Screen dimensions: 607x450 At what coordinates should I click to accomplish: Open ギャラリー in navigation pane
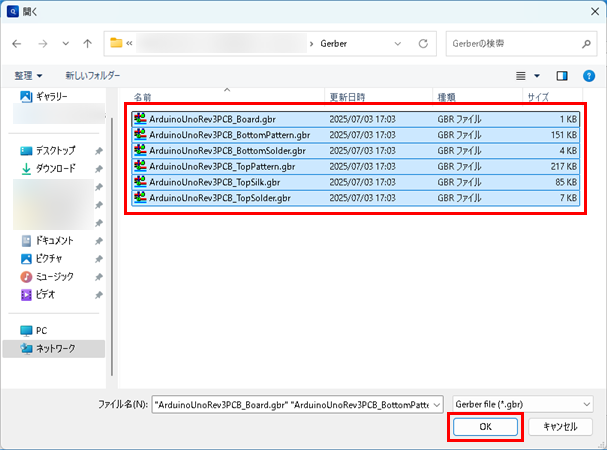44,96
